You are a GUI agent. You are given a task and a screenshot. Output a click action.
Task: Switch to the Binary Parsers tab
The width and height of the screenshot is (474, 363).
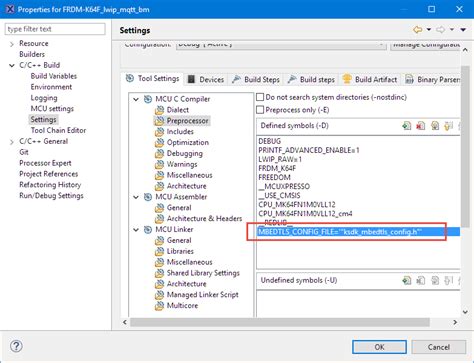pos(432,79)
